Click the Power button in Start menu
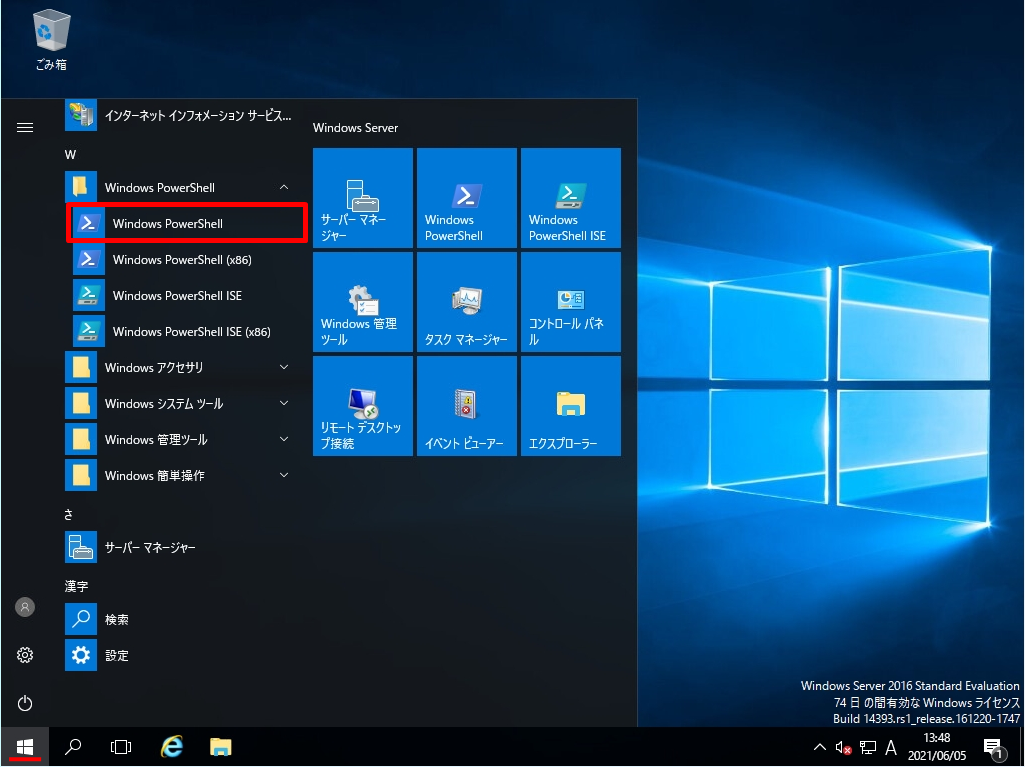Screen dimensions: 1025x767 [x=25, y=704]
